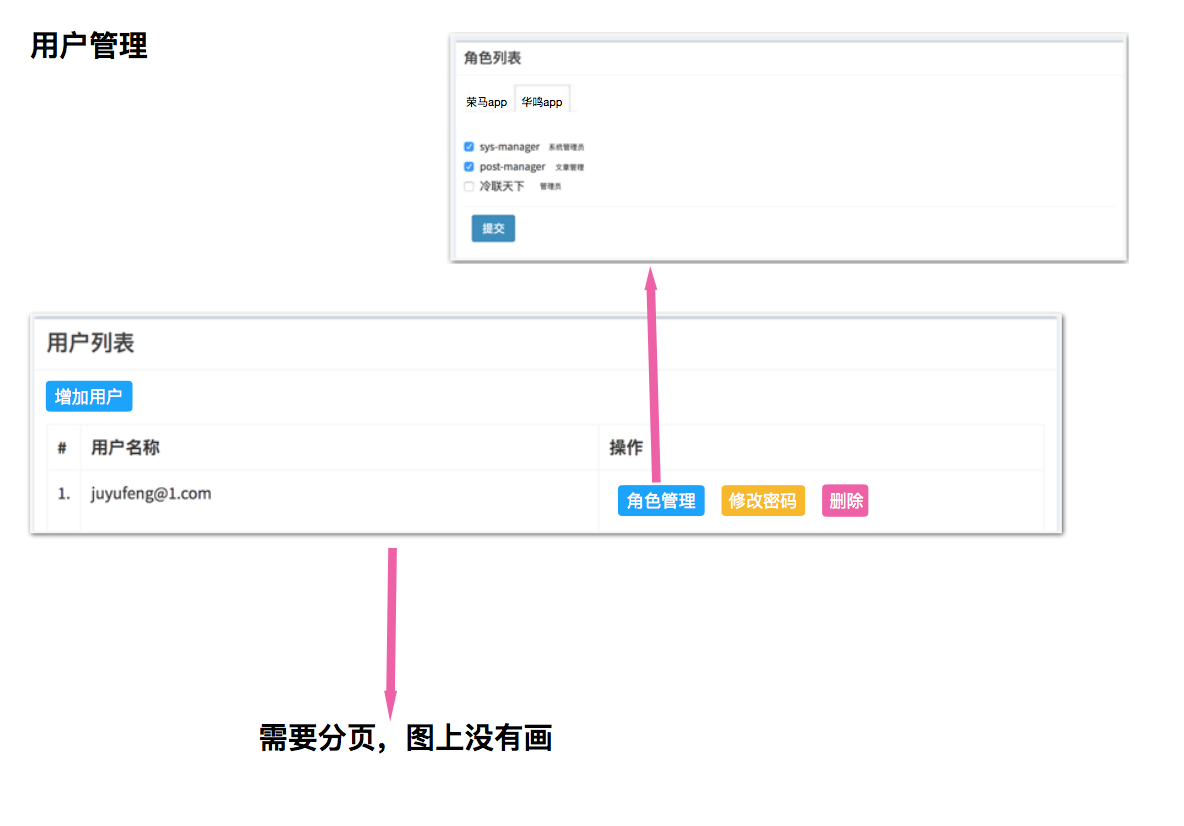Viewport: 1184px width, 826px height.
Task: Click the 增加用户 add user button
Action: coord(89,397)
